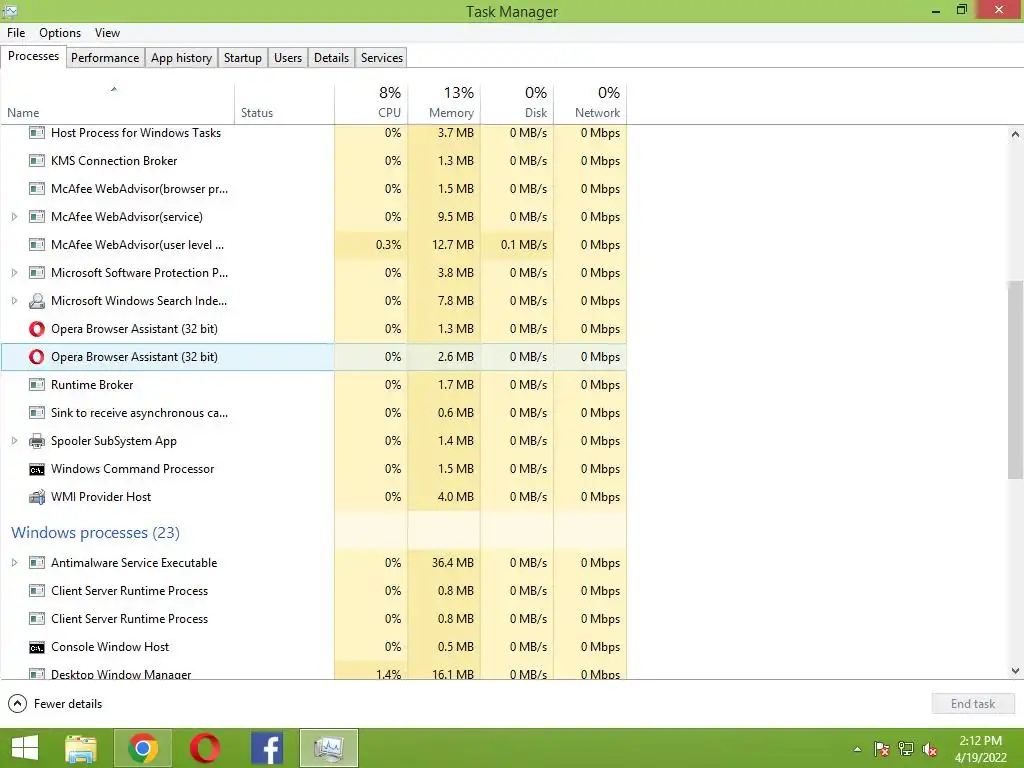
Task: Sort by the Status column header
Action: (x=284, y=104)
